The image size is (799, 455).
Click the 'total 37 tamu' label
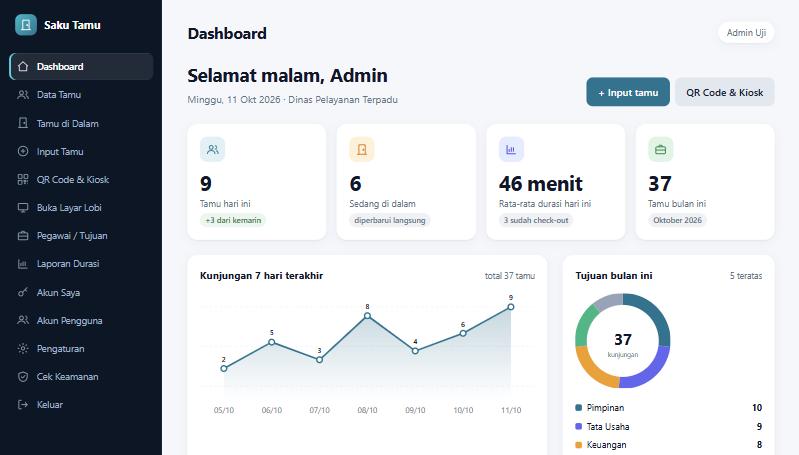(x=510, y=276)
